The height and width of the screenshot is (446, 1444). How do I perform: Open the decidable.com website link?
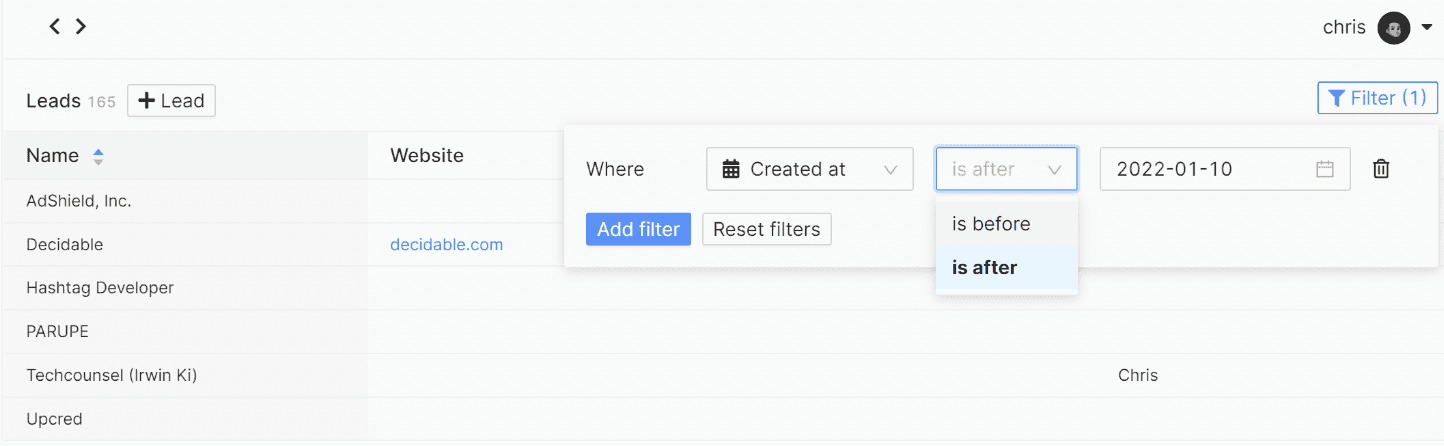point(446,245)
